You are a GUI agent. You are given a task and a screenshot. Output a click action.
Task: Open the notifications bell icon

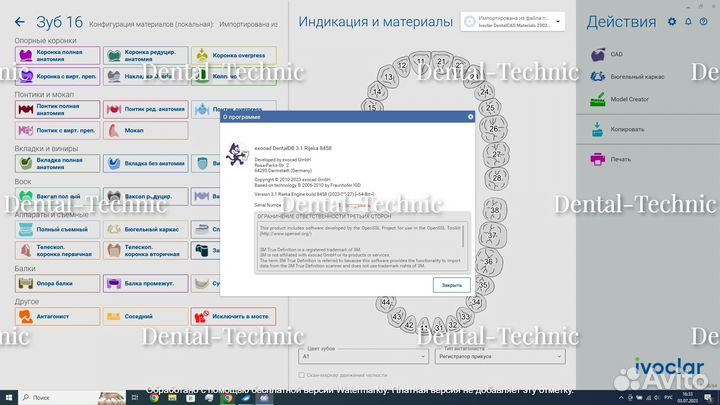[688, 22]
